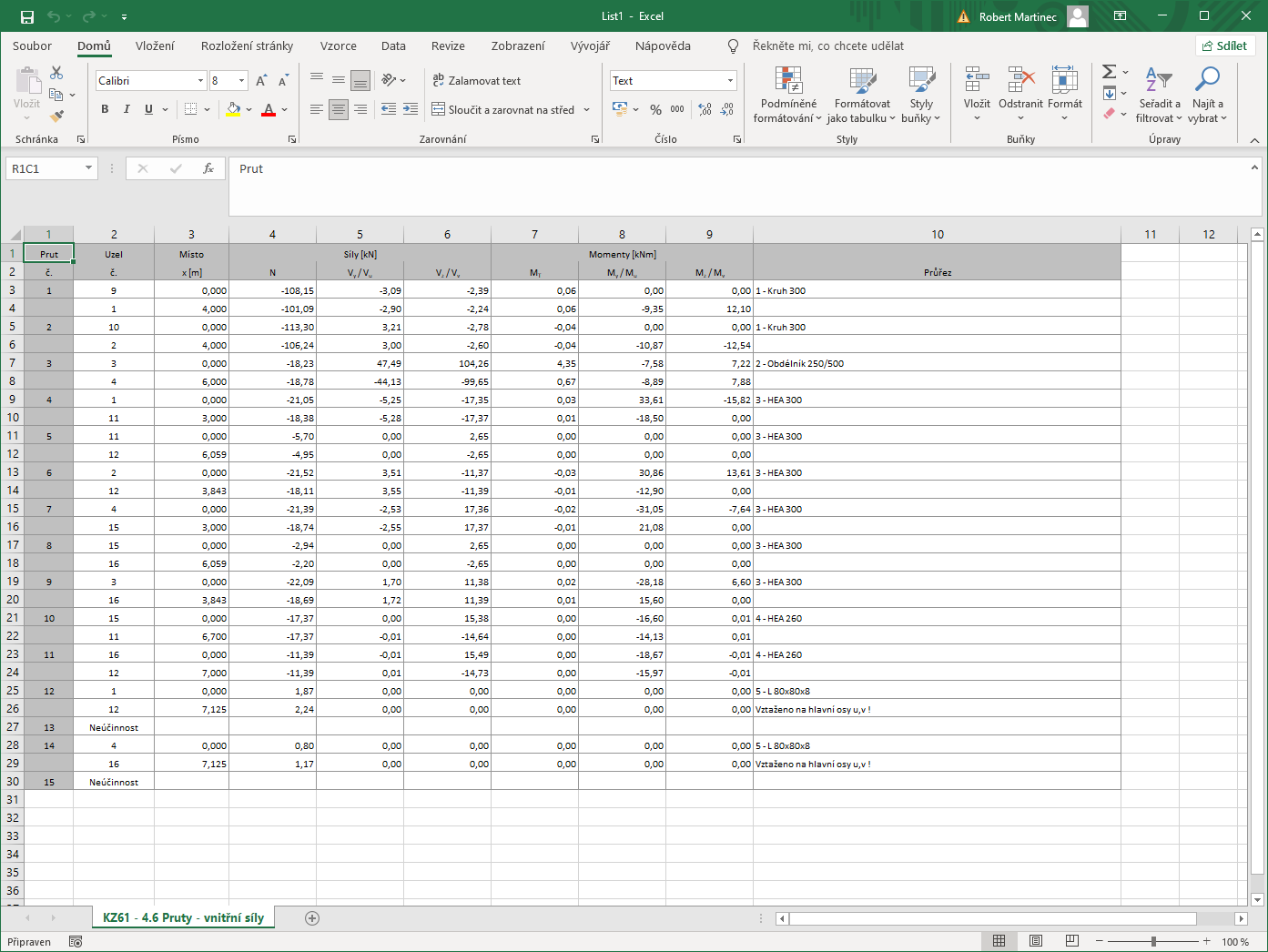Open the Soubor menu

(x=32, y=46)
